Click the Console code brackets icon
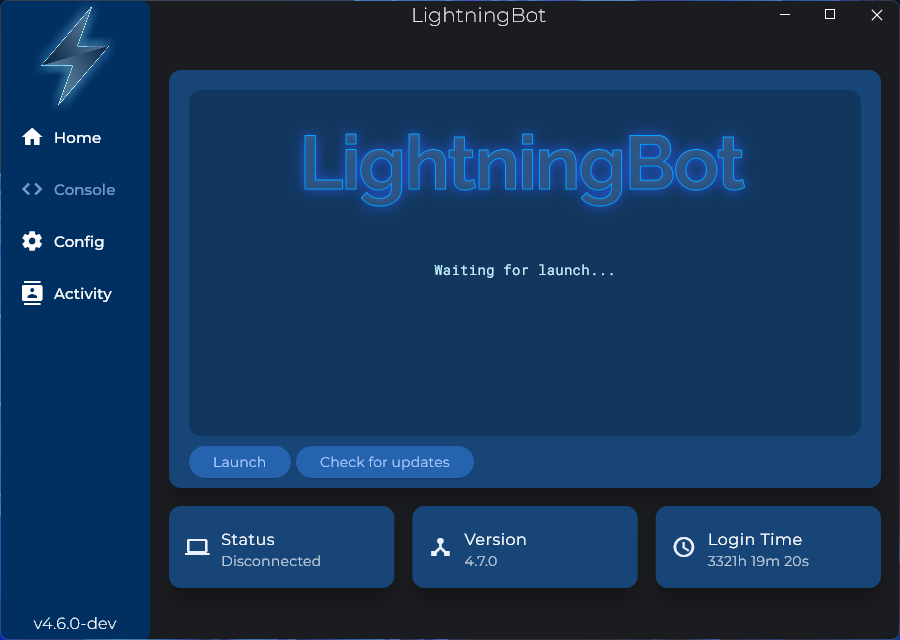Viewport: 900px width, 640px height. (x=31, y=189)
